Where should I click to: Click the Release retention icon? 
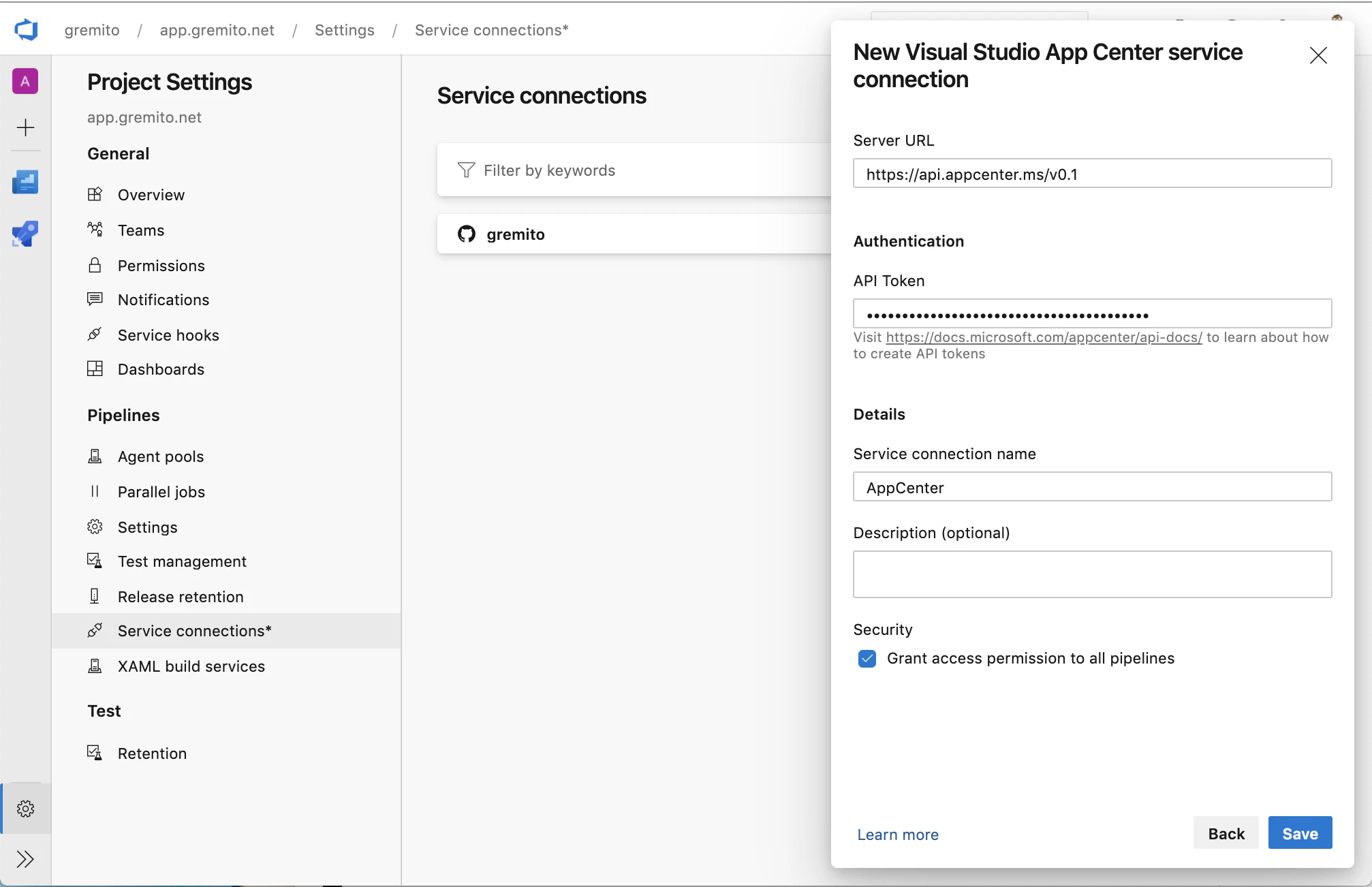(x=95, y=596)
